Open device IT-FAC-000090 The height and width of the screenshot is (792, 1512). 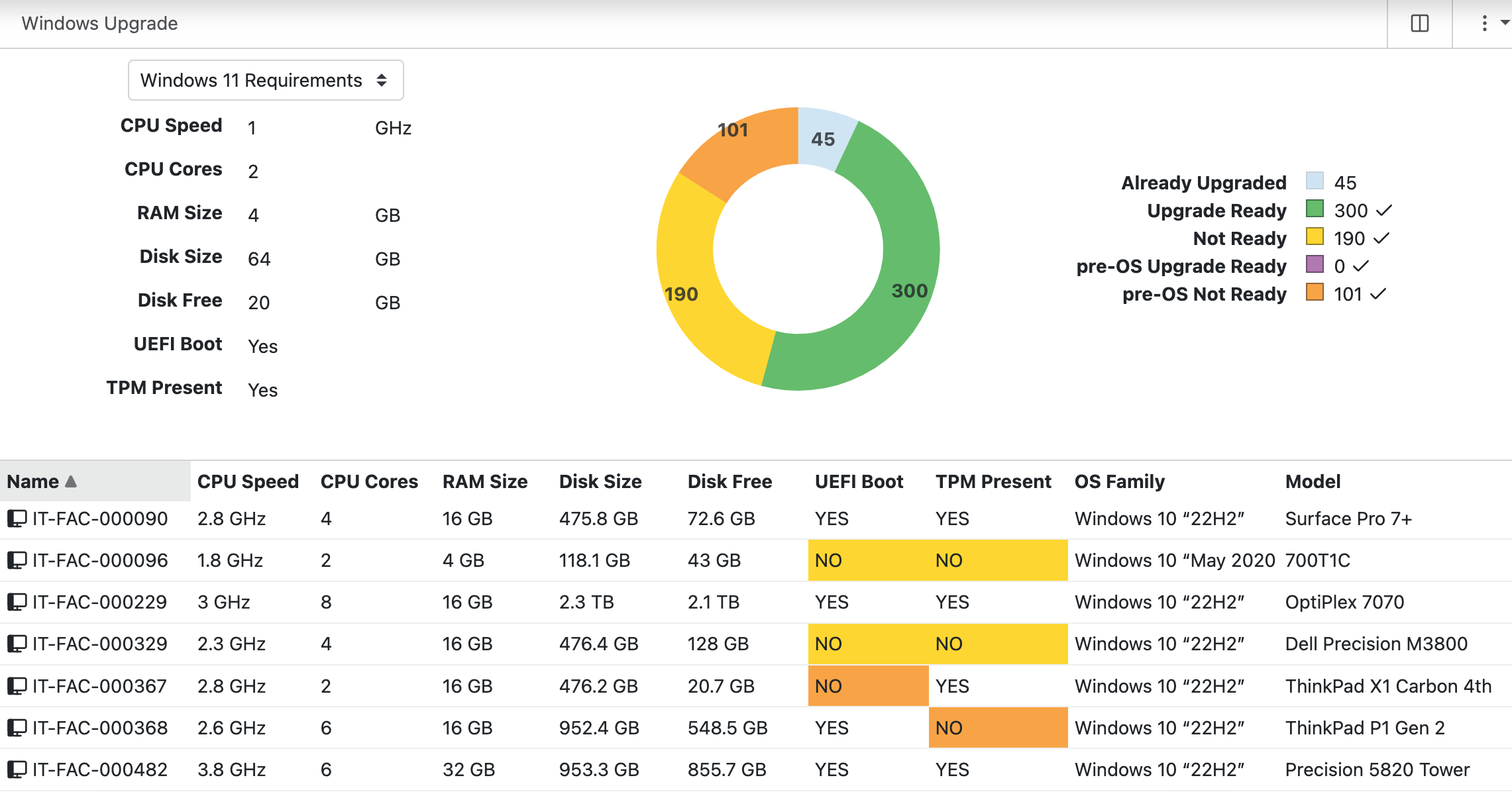pyautogui.click(x=100, y=519)
